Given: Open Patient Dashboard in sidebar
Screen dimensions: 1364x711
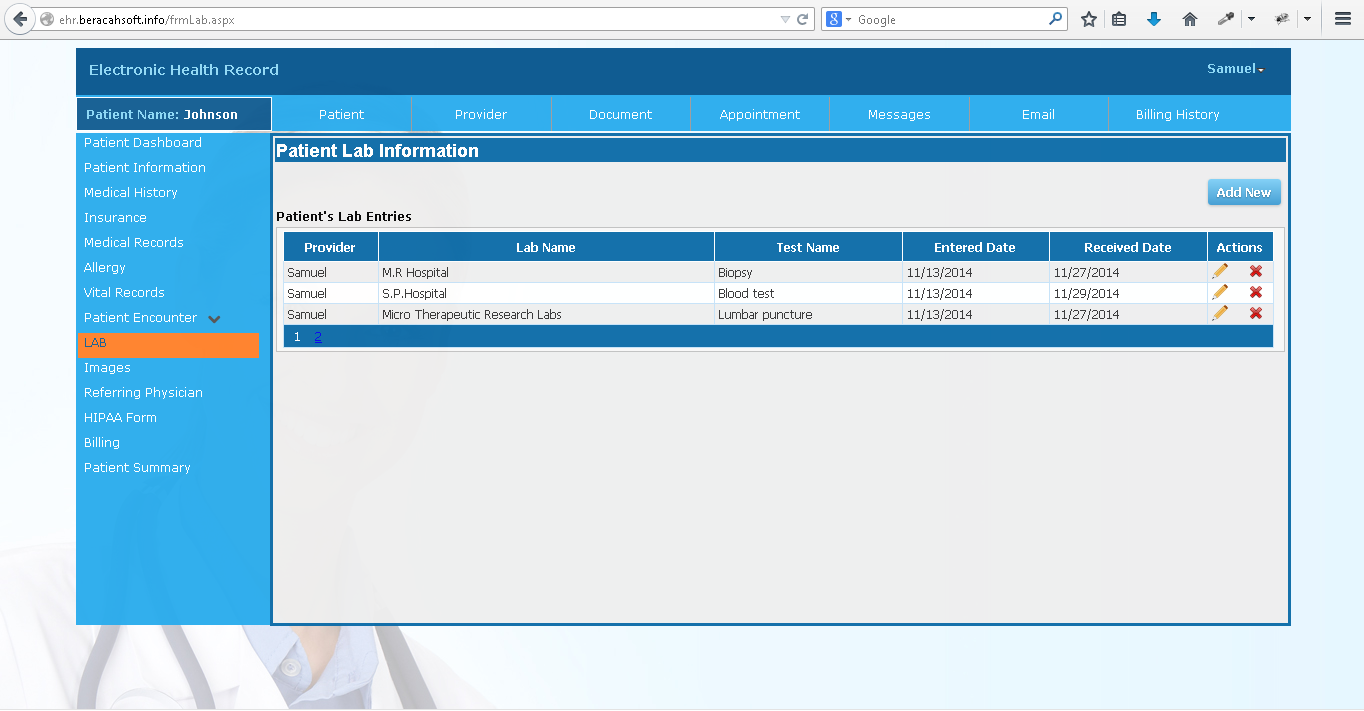Looking at the screenshot, I should [143, 143].
